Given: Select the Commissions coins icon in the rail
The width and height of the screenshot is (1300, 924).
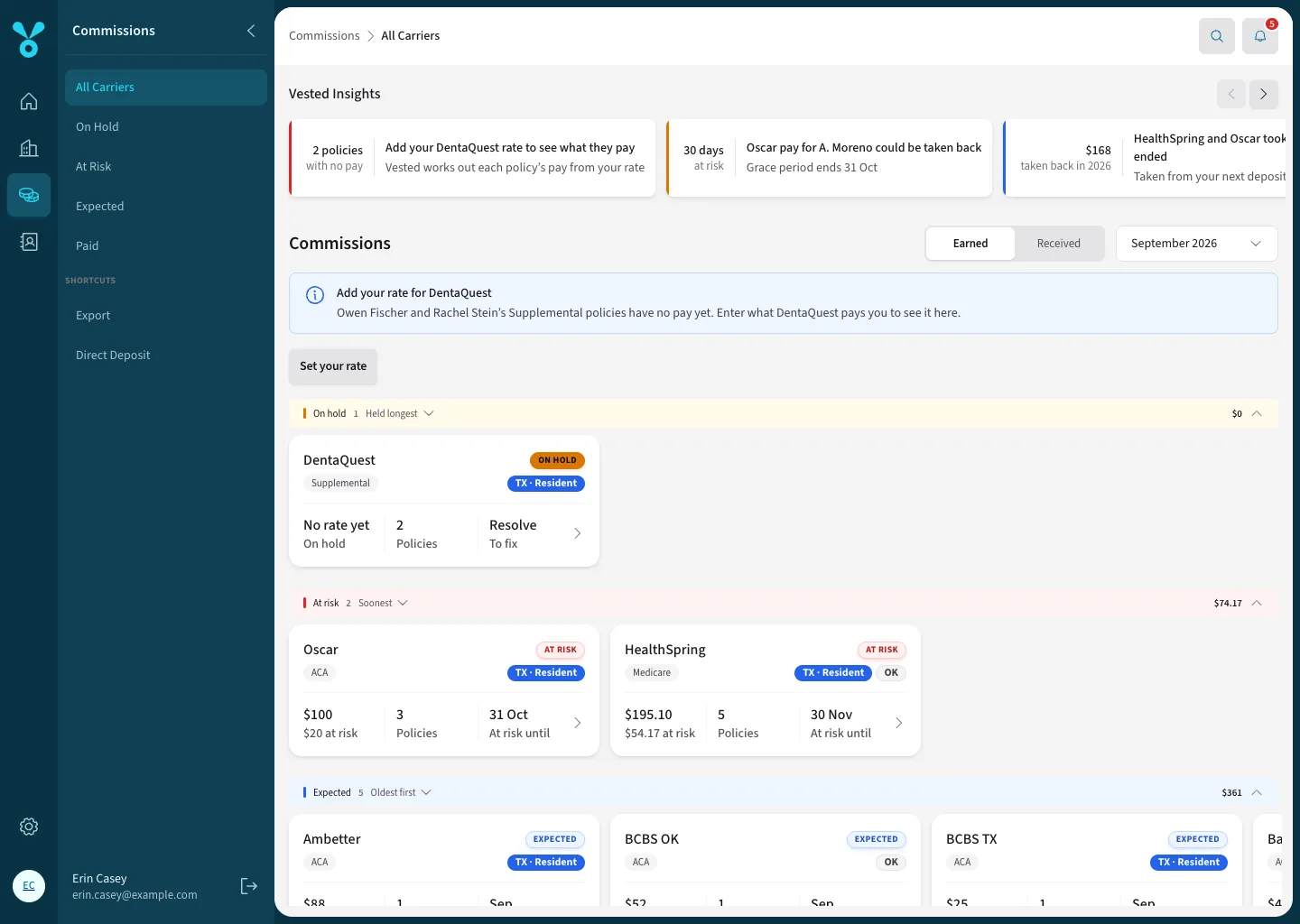Looking at the screenshot, I should pos(29,195).
